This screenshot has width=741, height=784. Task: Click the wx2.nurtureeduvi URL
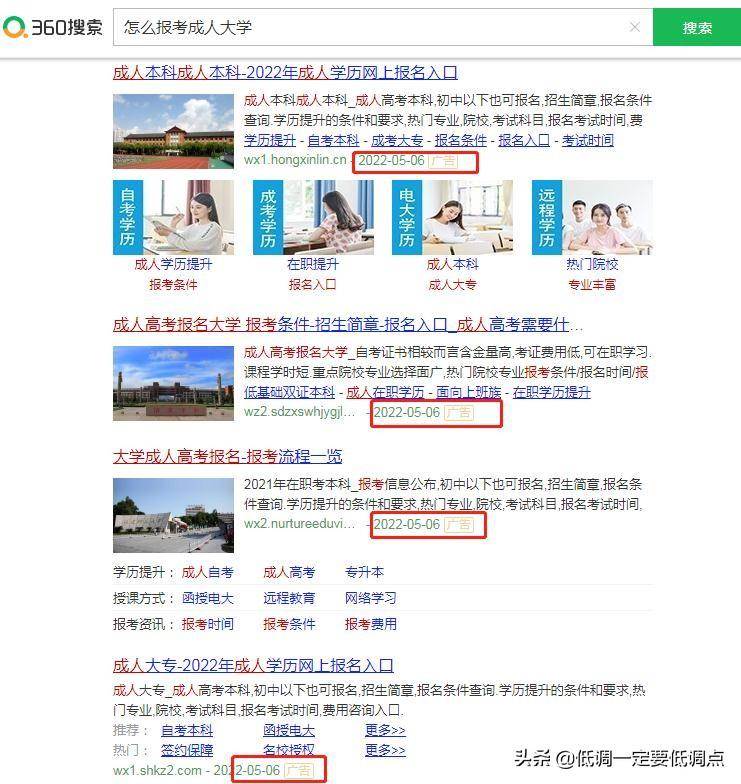click(300, 524)
